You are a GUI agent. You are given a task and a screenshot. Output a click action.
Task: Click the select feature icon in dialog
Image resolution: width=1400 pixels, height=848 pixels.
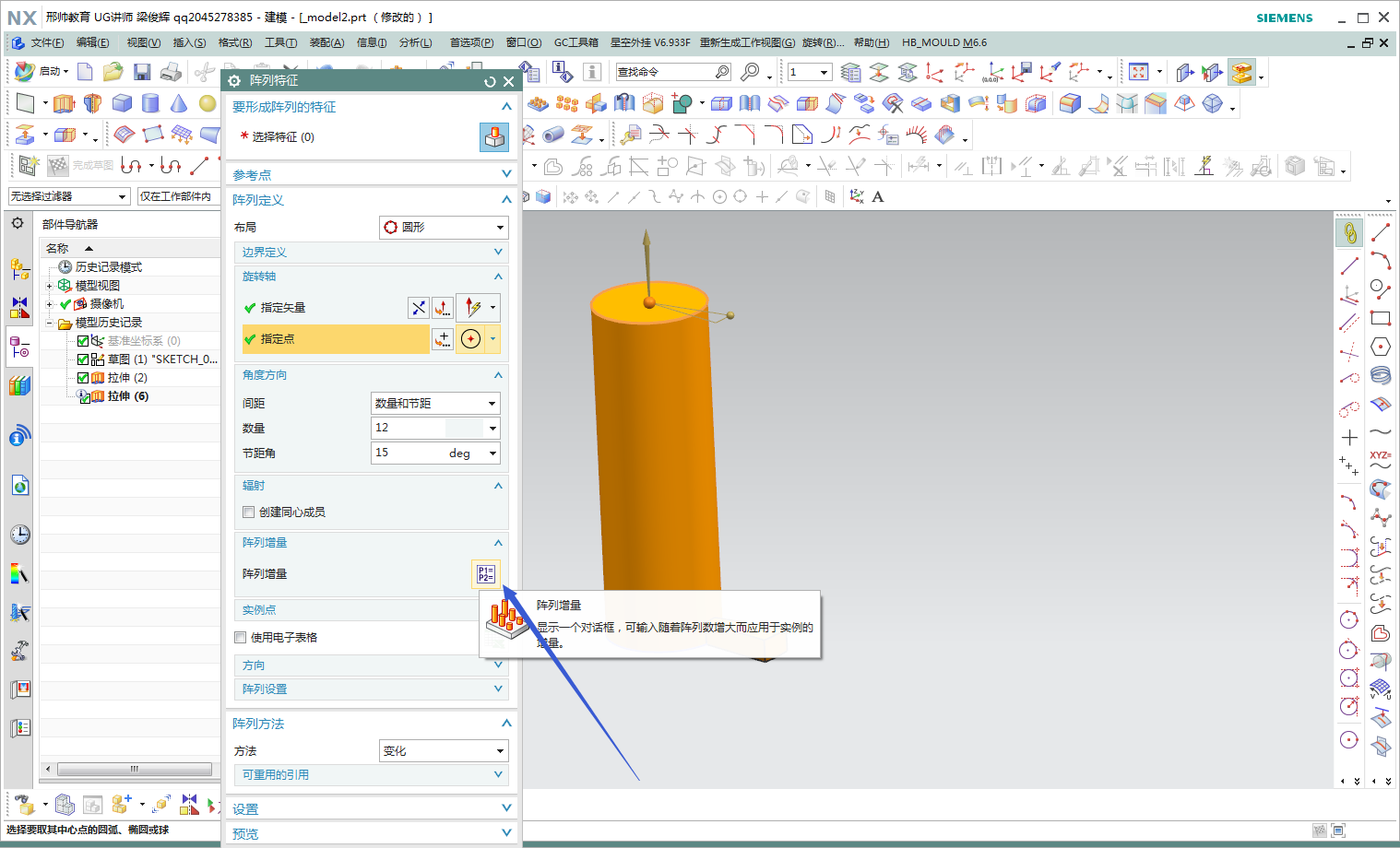(494, 137)
